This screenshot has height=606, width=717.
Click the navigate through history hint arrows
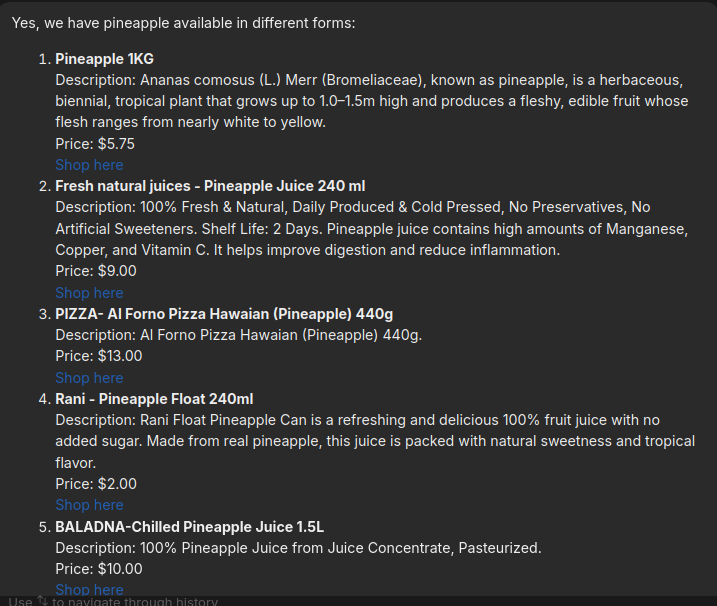coord(42,600)
